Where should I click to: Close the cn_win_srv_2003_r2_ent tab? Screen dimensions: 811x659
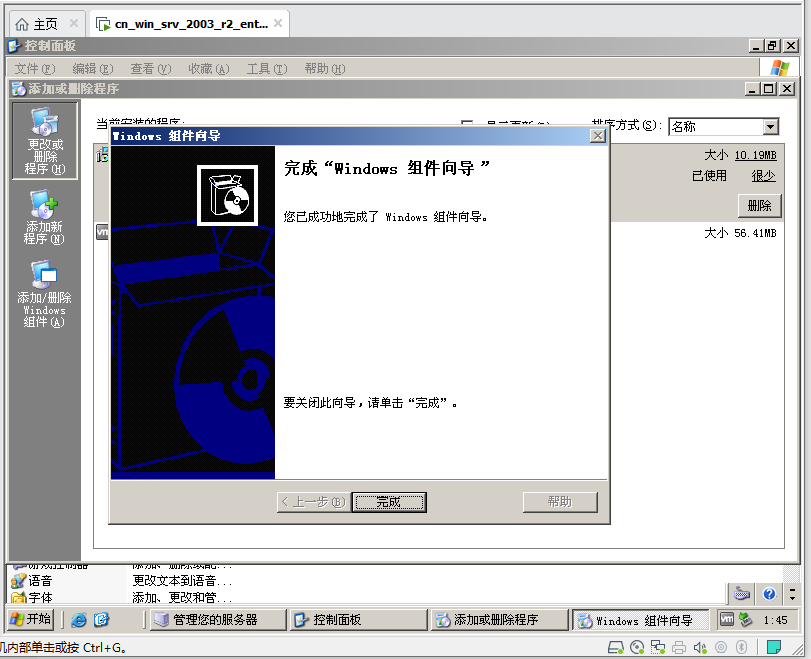tap(278, 23)
